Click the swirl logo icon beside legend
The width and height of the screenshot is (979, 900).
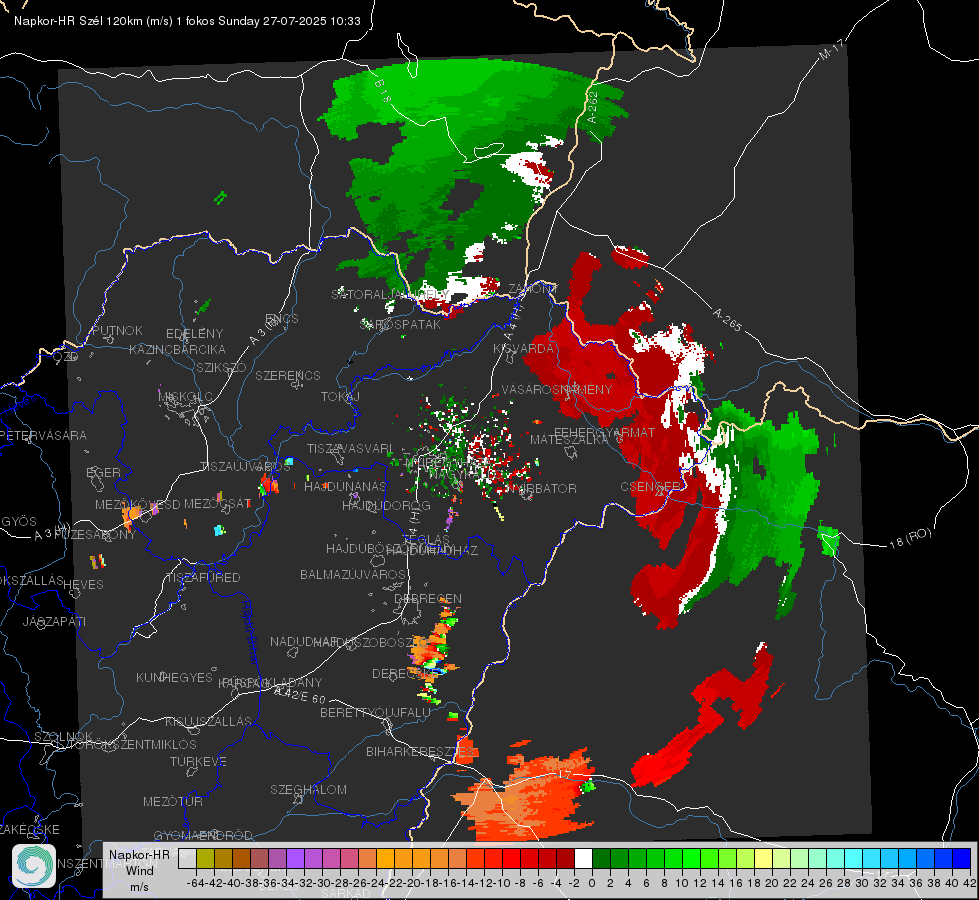pyautogui.click(x=34, y=866)
